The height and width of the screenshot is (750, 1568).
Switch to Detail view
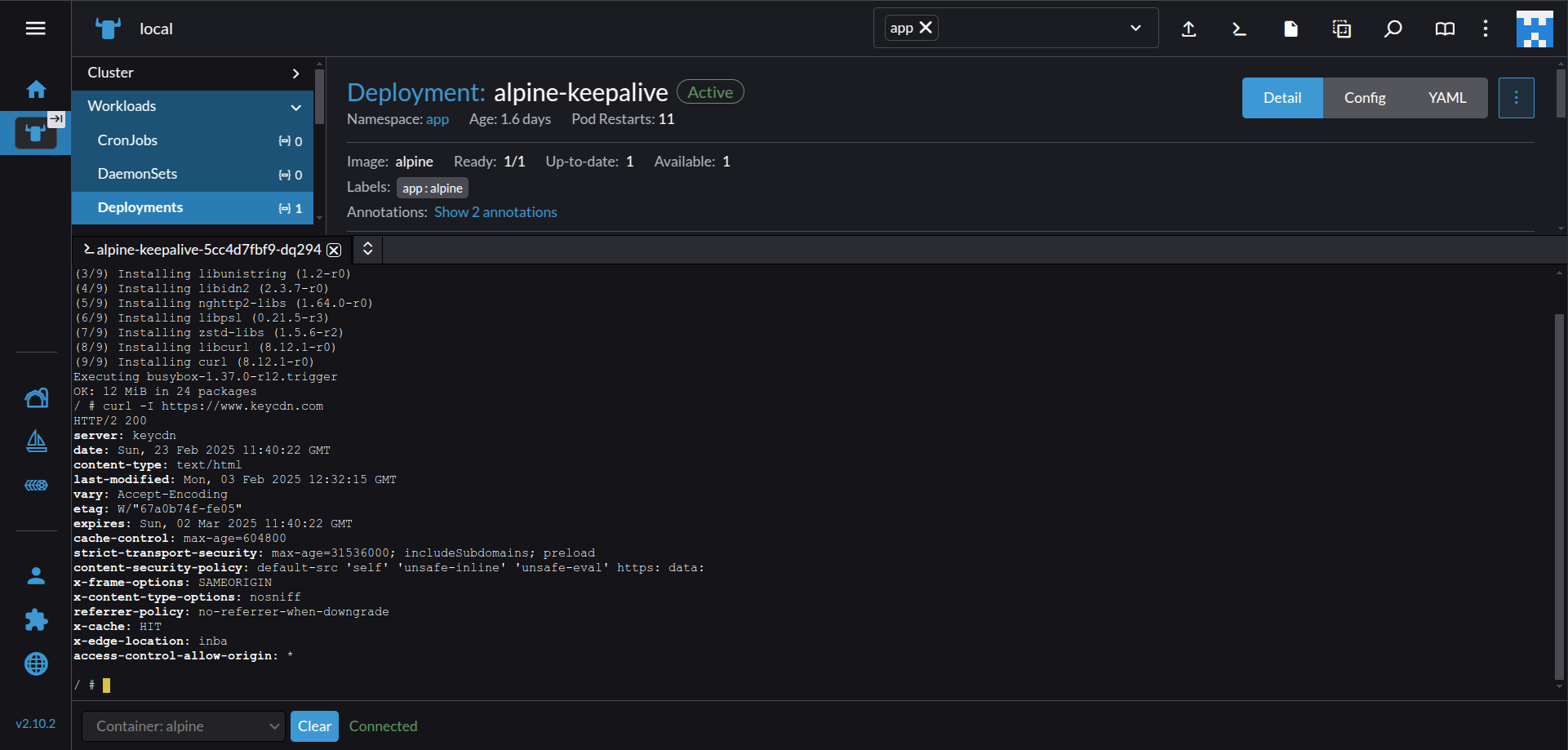tap(1282, 98)
